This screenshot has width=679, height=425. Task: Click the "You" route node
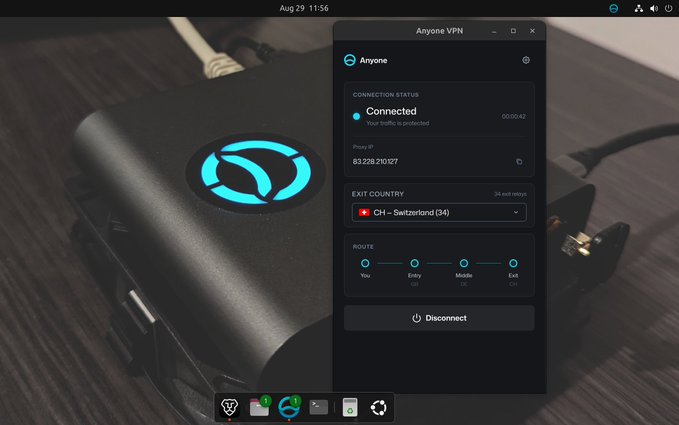click(365, 263)
